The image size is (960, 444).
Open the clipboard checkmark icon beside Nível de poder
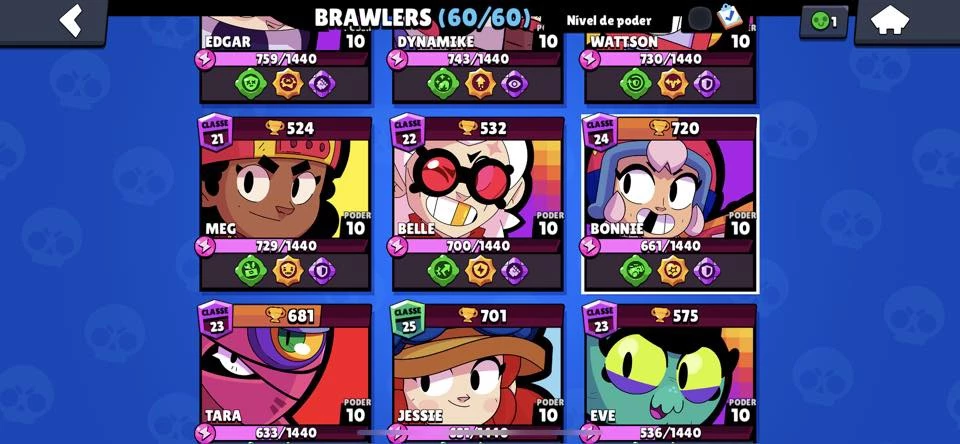click(x=729, y=17)
